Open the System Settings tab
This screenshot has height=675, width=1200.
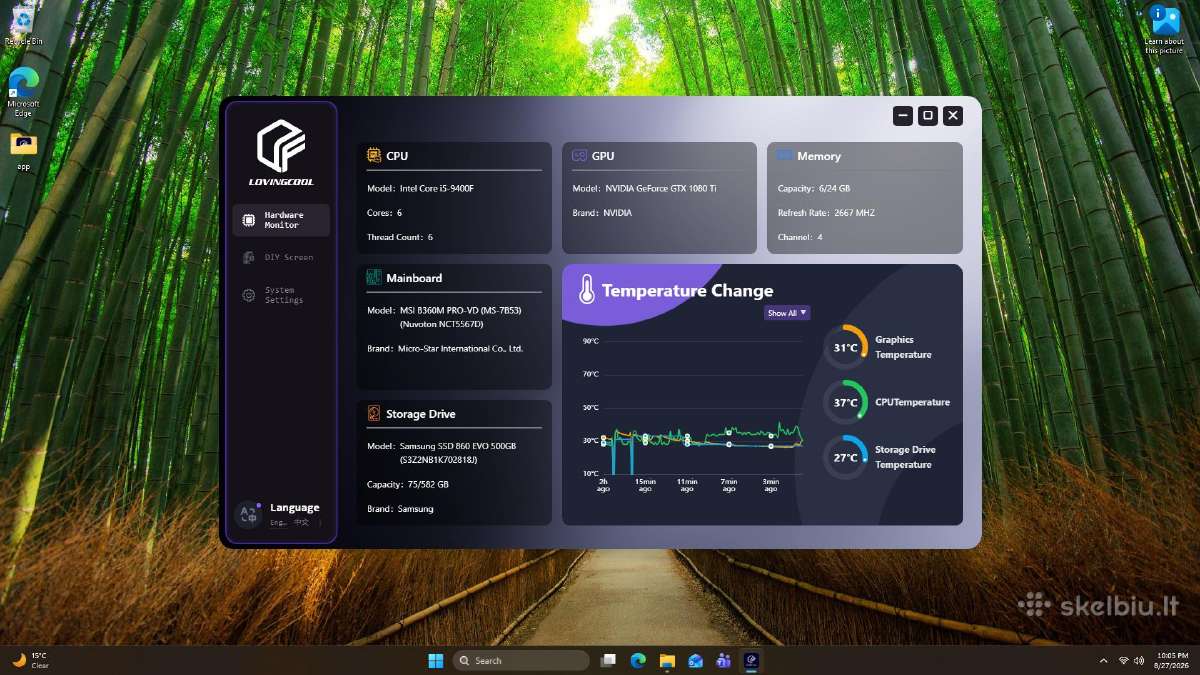[281, 295]
